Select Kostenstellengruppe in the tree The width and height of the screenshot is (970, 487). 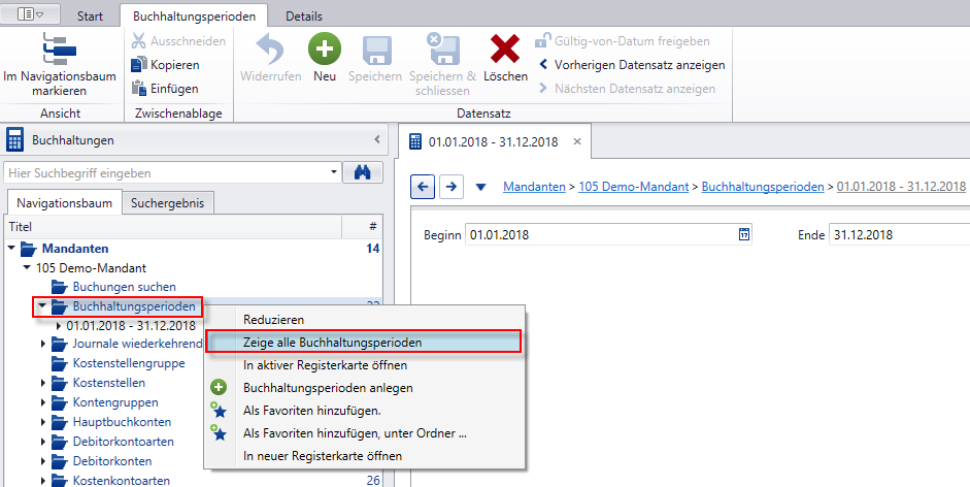118,363
